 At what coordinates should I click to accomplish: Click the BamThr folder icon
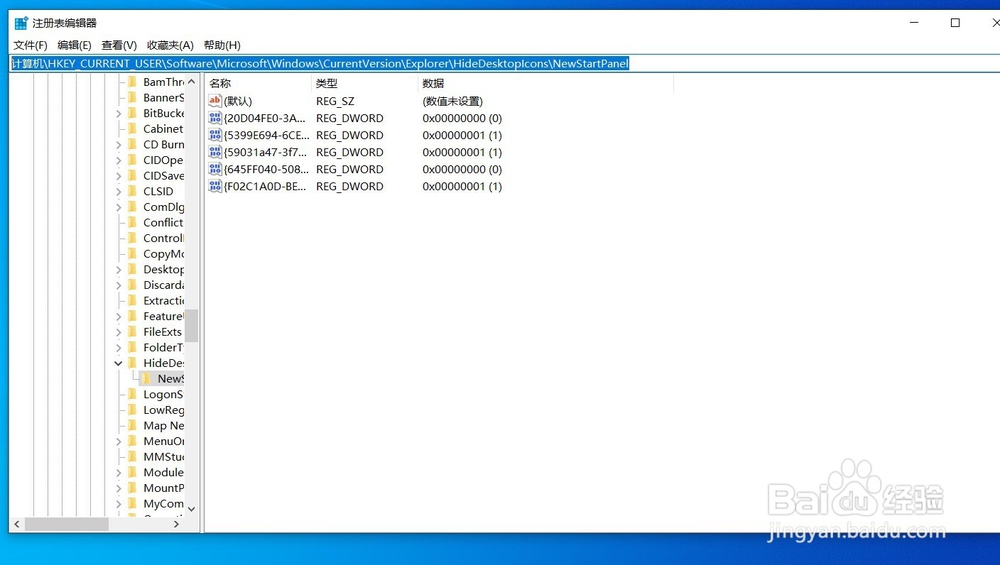click(133, 82)
